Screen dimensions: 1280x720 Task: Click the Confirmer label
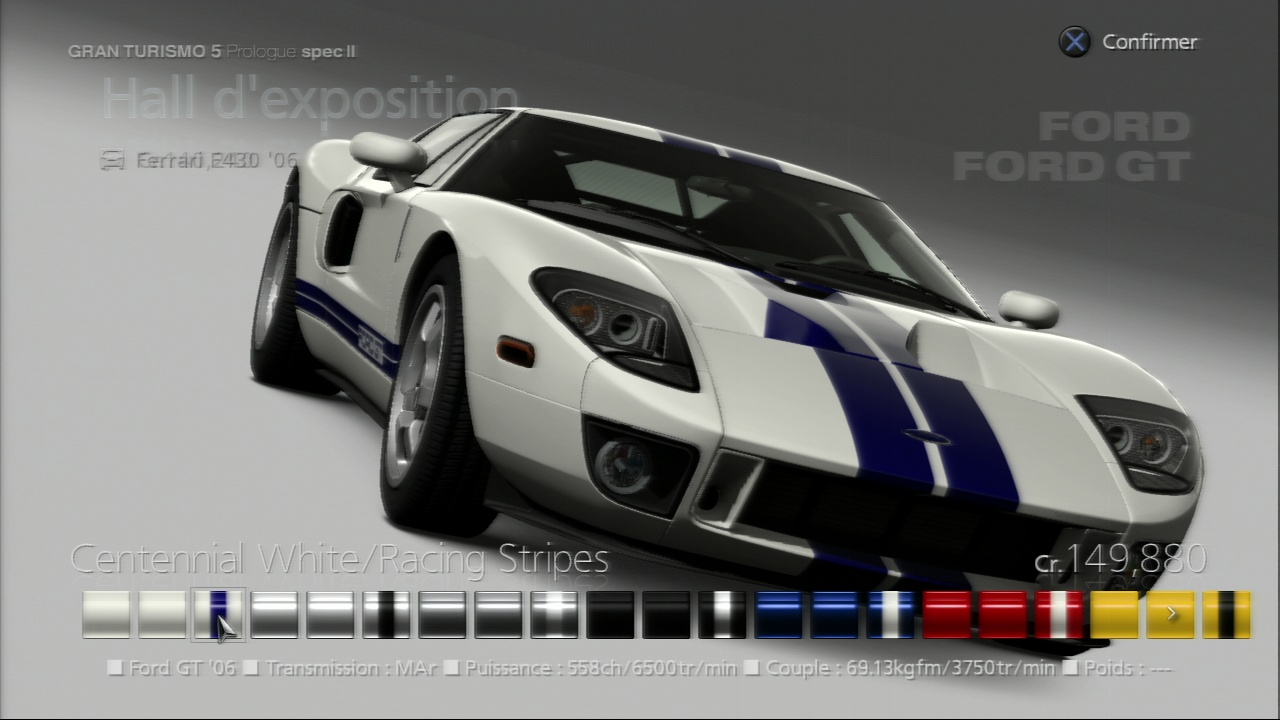1149,42
